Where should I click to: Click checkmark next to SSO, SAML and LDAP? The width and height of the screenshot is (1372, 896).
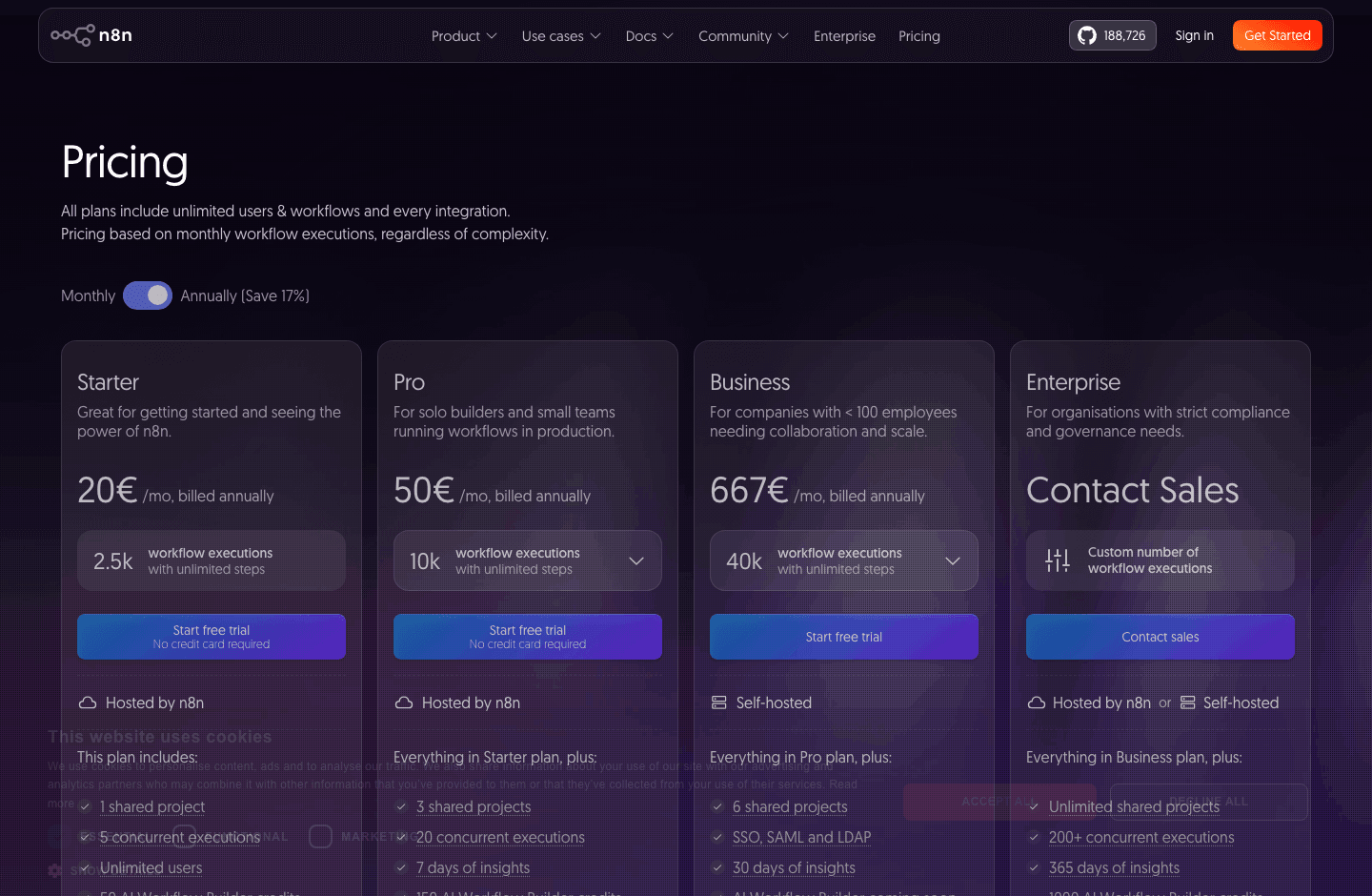(717, 837)
